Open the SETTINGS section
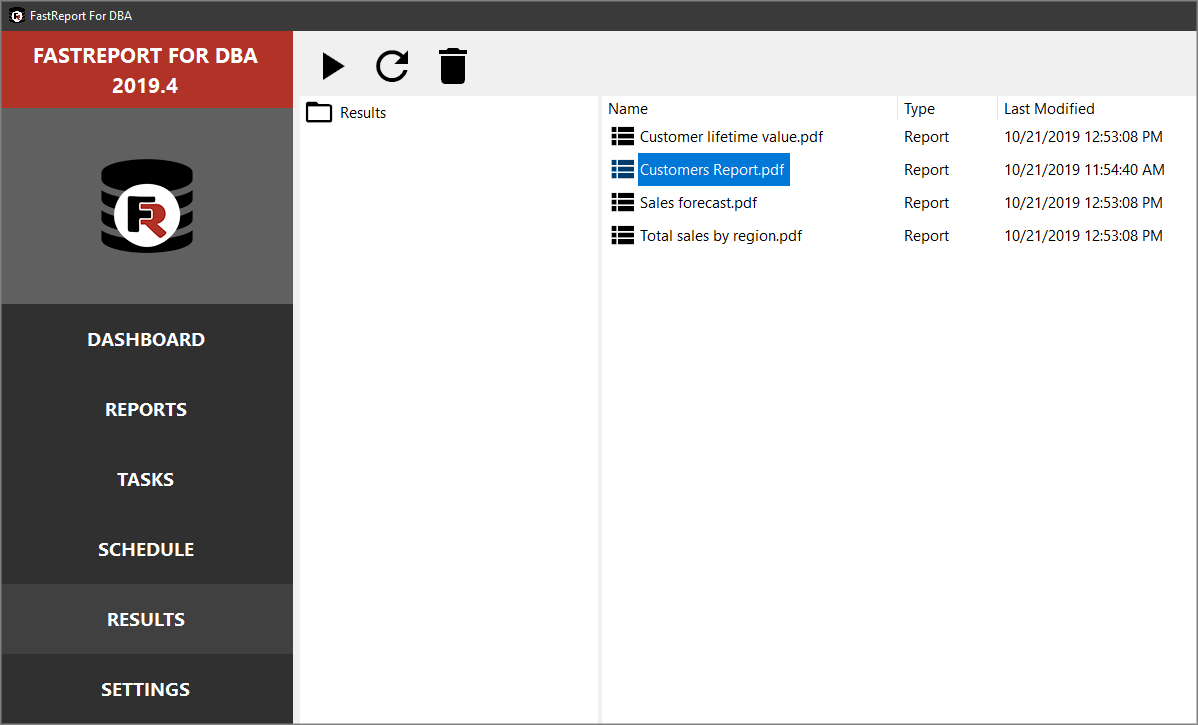The height and width of the screenshot is (725, 1198). coord(146,689)
